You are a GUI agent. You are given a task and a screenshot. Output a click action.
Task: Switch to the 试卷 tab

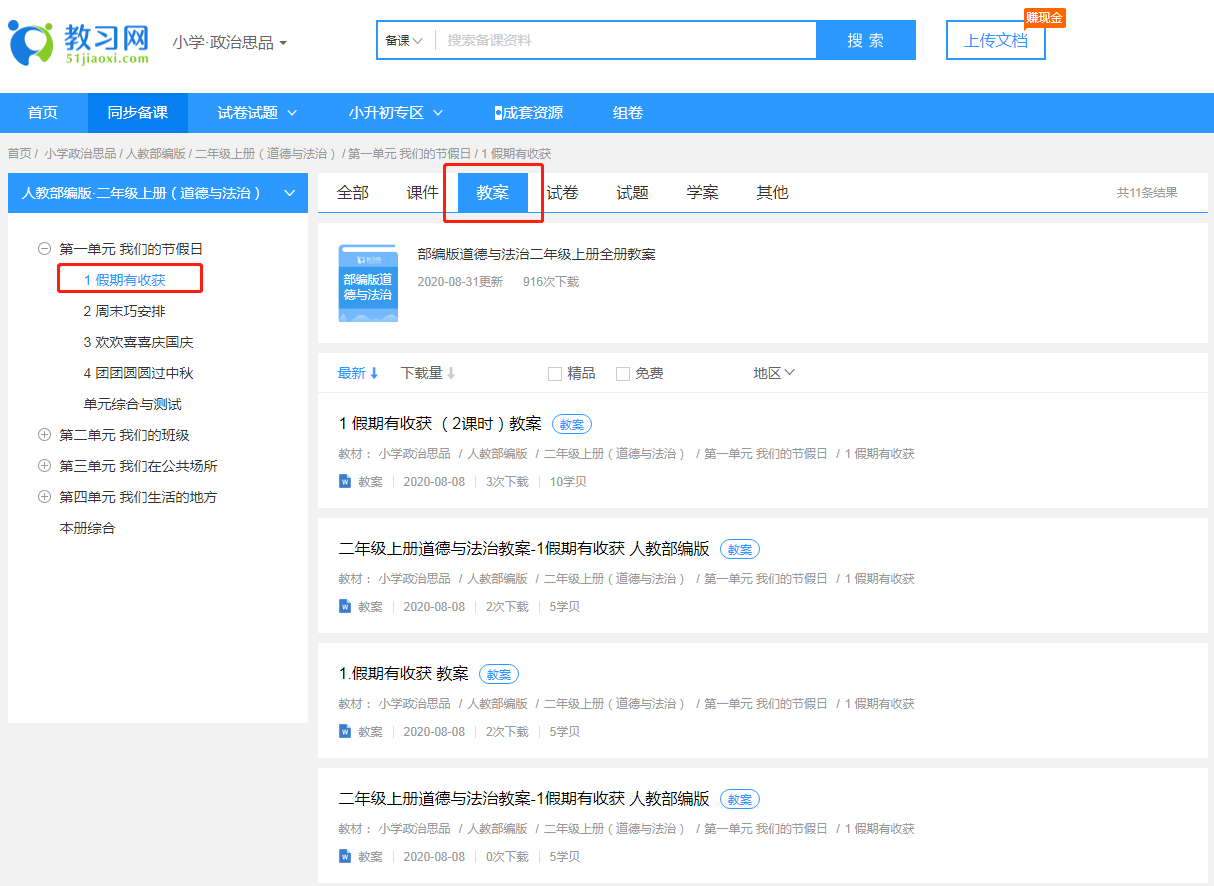click(563, 193)
